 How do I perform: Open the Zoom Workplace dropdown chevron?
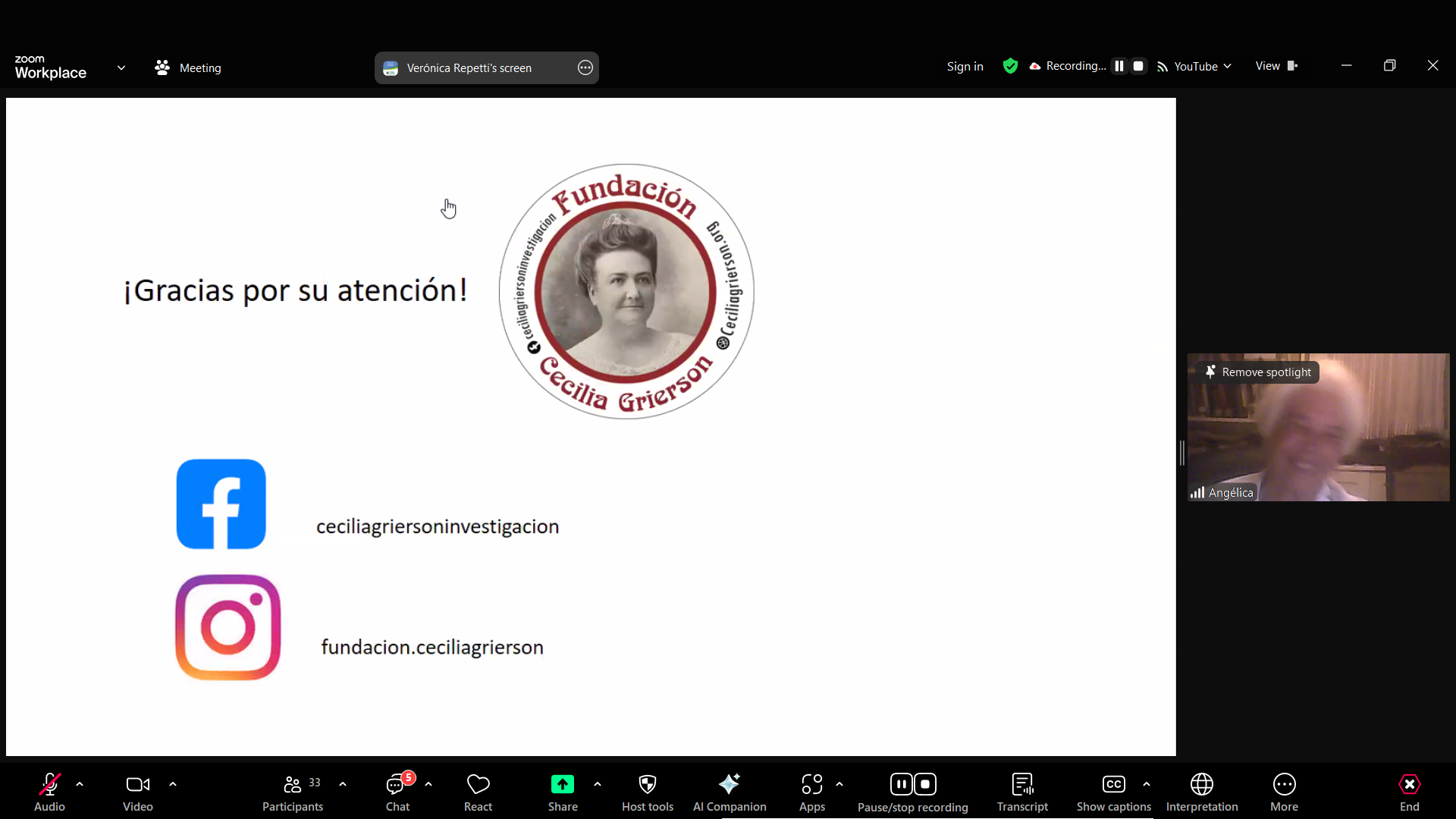(x=121, y=67)
